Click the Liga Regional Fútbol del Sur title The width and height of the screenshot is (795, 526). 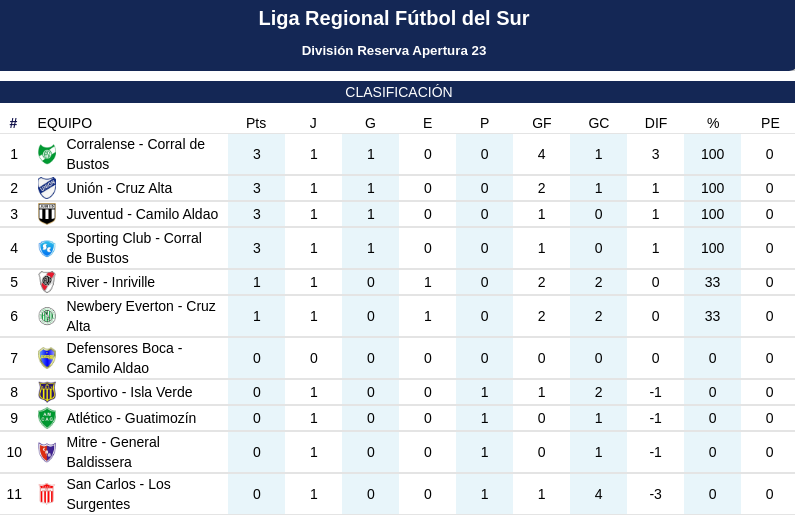[394, 18]
